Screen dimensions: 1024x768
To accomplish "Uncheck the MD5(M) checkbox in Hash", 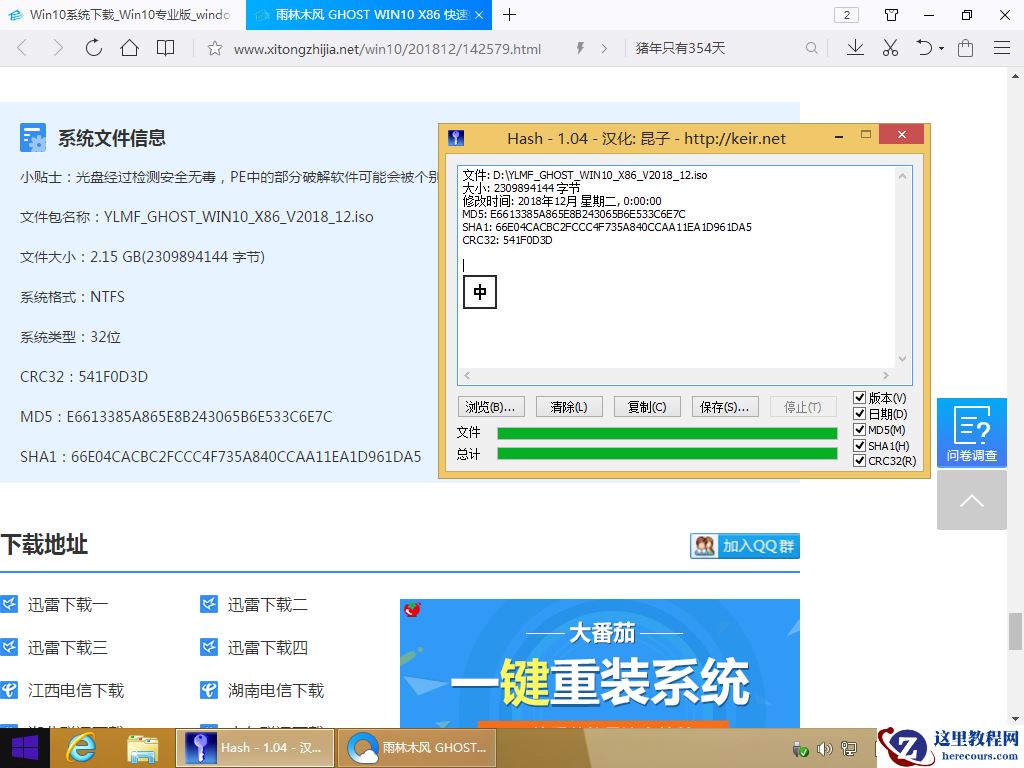I will (x=858, y=428).
